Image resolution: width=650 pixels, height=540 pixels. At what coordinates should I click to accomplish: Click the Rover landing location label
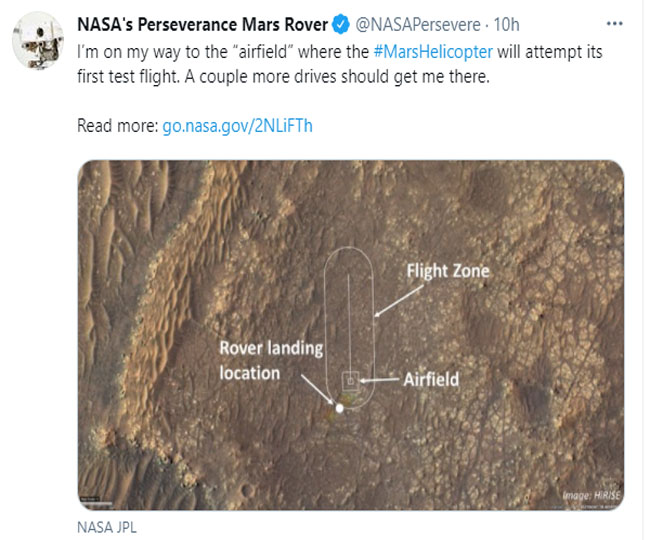271,361
